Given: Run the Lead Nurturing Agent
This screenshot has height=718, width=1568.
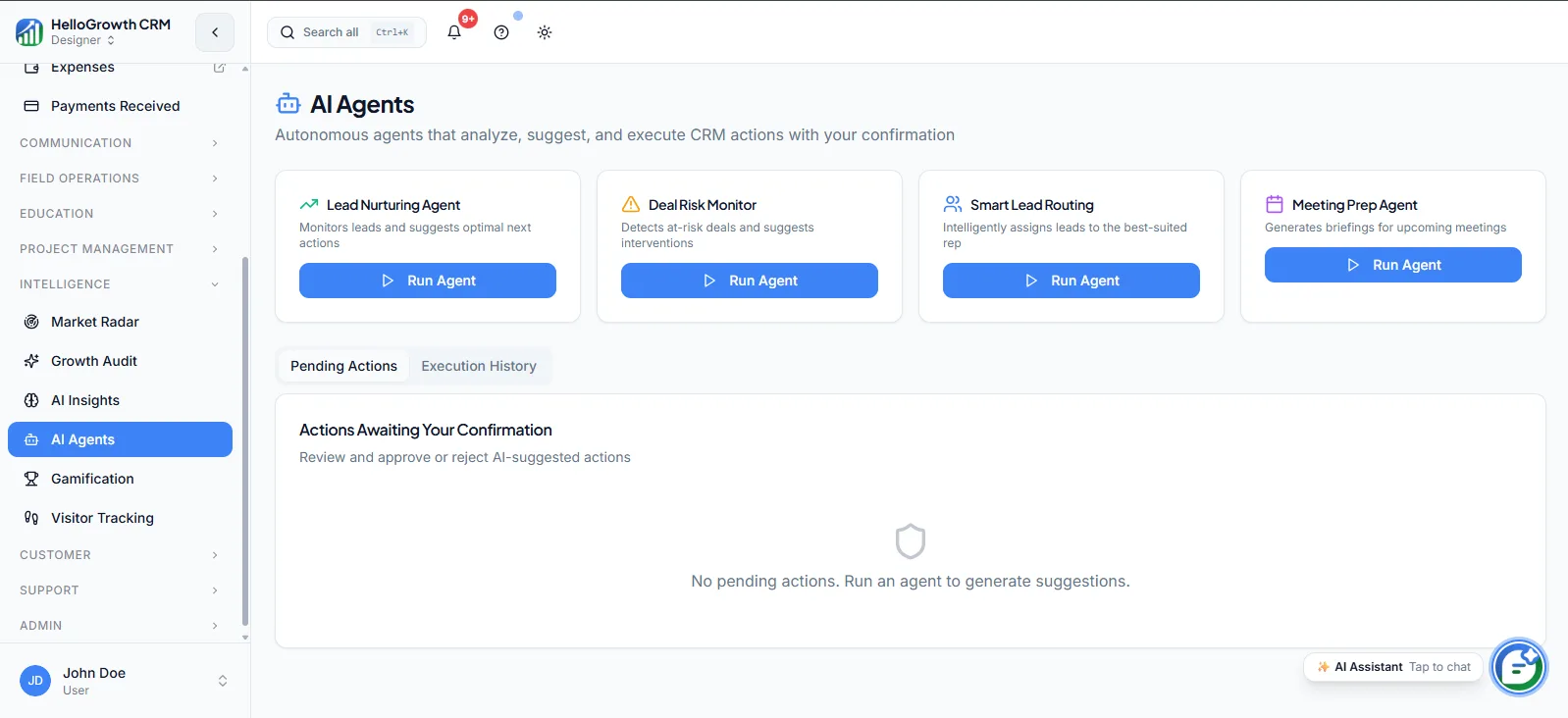Looking at the screenshot, I should [x=428, y=281].
